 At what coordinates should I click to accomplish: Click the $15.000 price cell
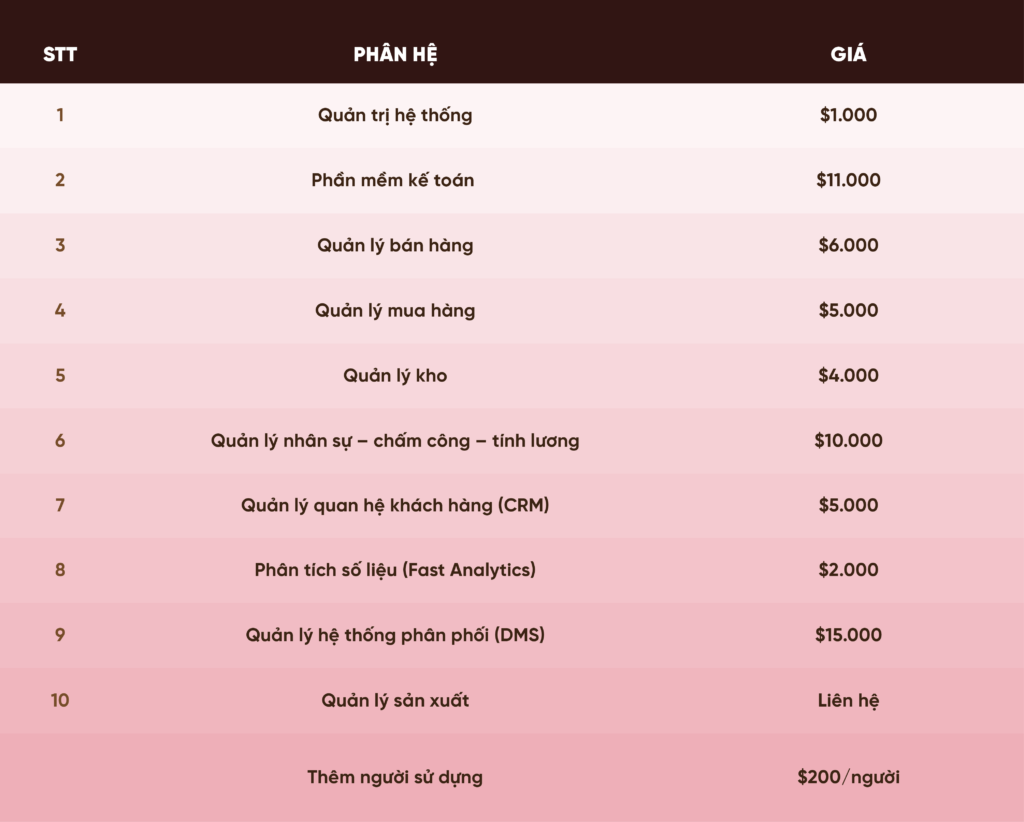pyautogui.click(x=848, y=635)
